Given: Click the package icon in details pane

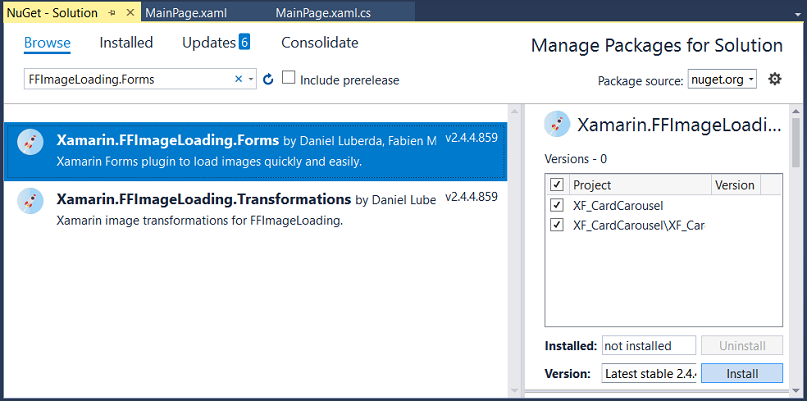Looking at the screenshot, I should (557, 124).
